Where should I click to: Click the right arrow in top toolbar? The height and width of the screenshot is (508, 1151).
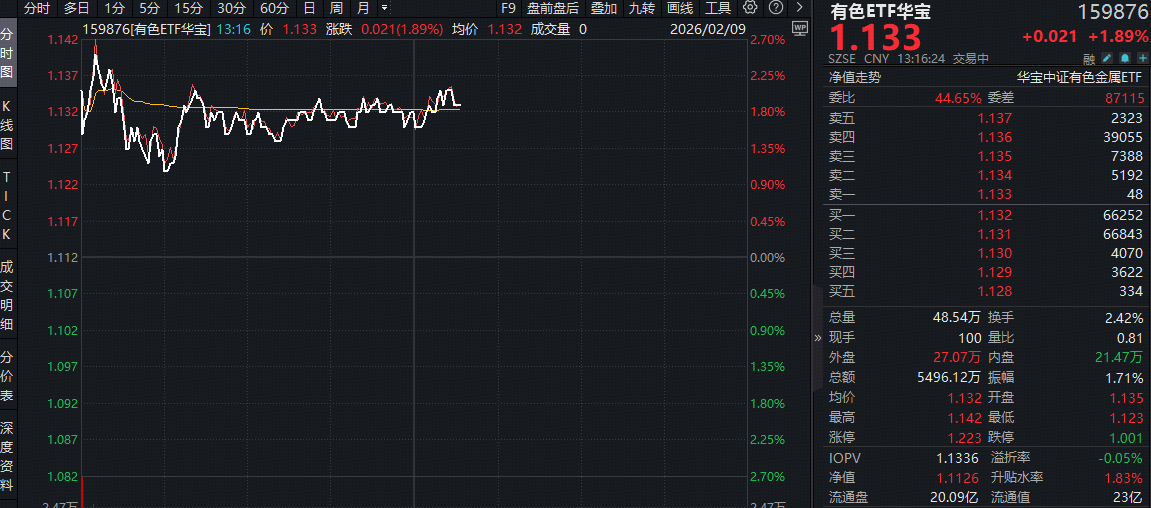coord(798,8)
